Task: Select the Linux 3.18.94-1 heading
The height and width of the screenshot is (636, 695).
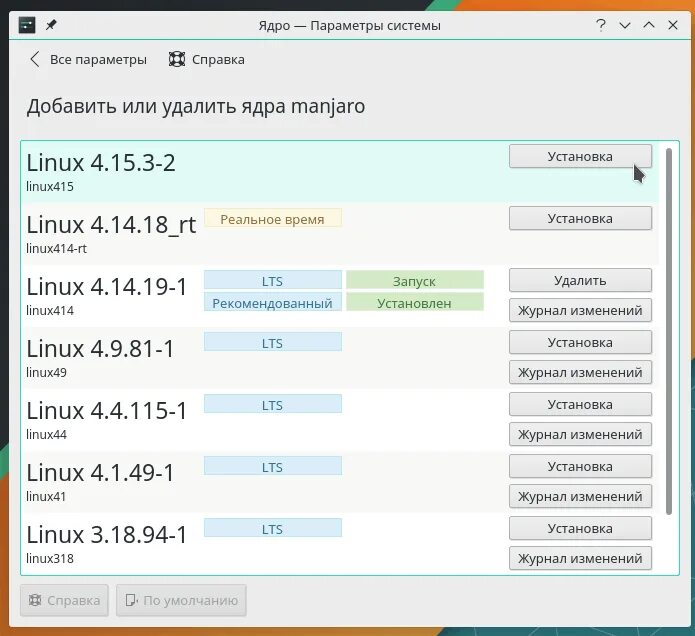Action: [x=107, y=535]
